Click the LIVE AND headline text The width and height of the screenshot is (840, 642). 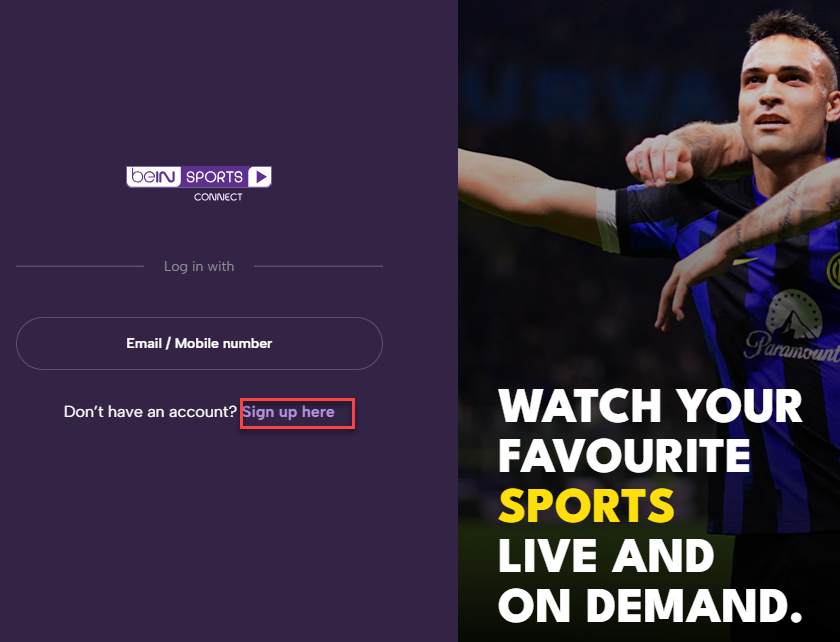click(606, 556)
